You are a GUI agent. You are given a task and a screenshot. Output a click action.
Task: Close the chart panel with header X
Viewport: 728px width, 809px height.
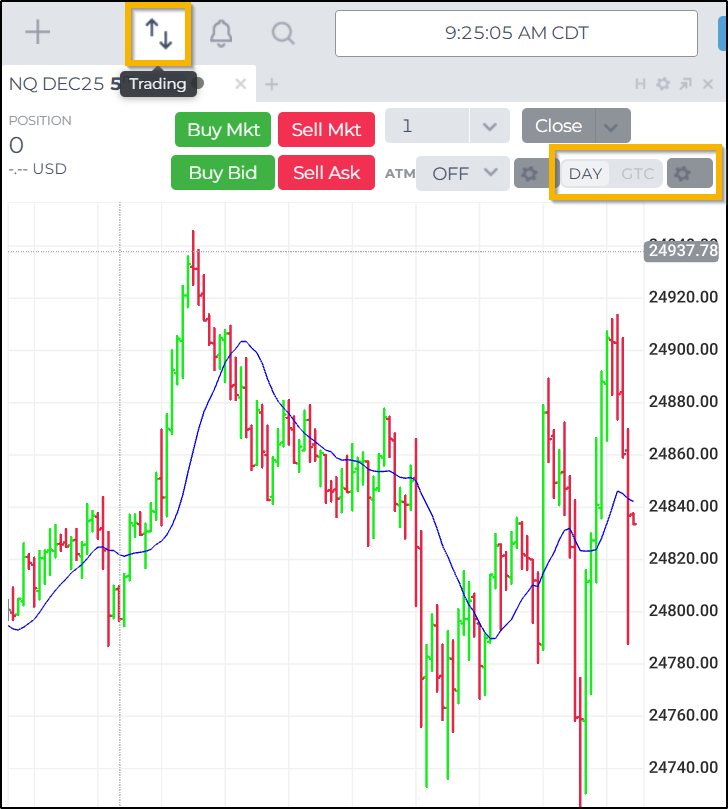coord(708,84)
